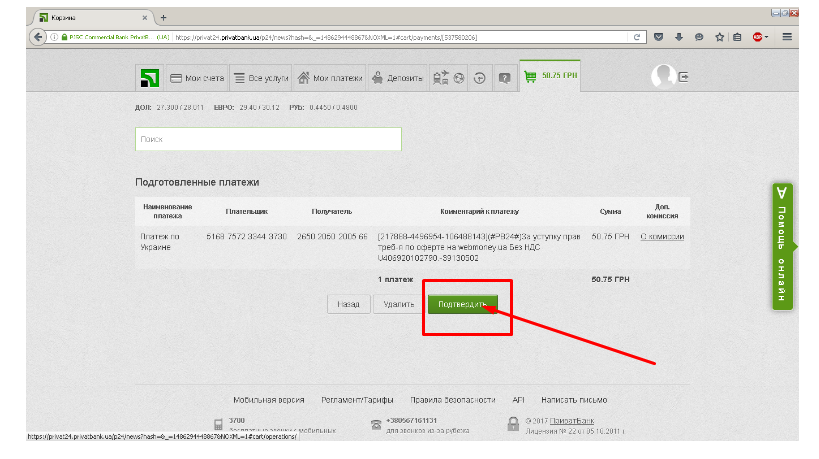The image size is (819, 459).
Task: Click the Назад button
Action: (x=348, y=304)
